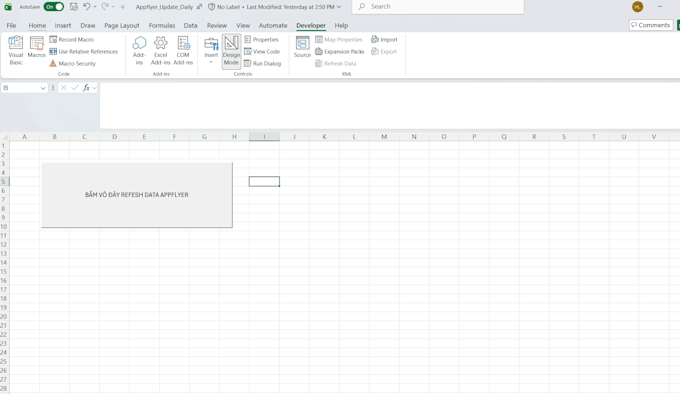The height and width of the screenshot is (394, 680).
Task: Select the active cell I5
Action: click(264, 182)
